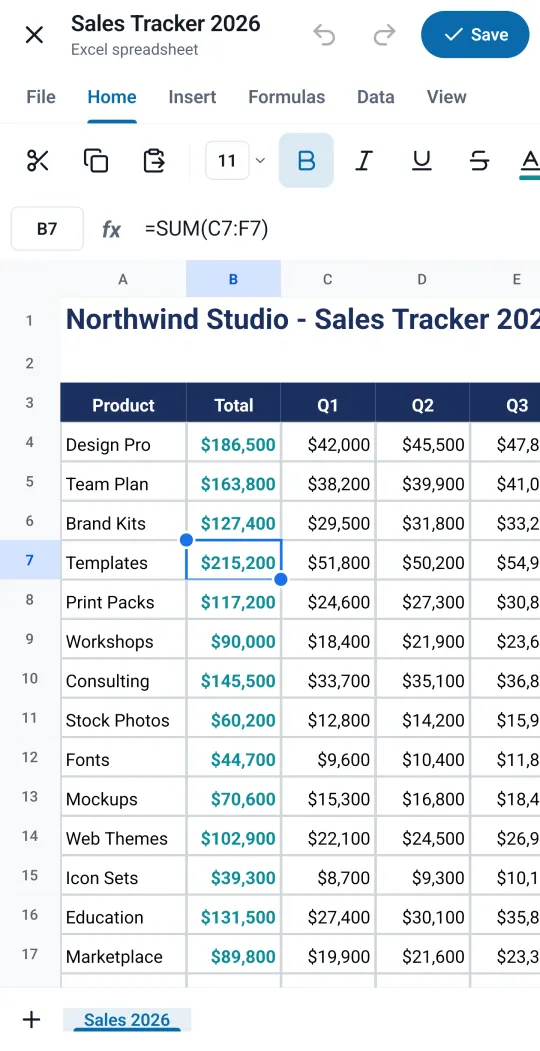Image resolution: width=540 pixels, height=1051 pixels.
Task: Select the $9,600 Q1 cell
Action: tap(328, 759)
